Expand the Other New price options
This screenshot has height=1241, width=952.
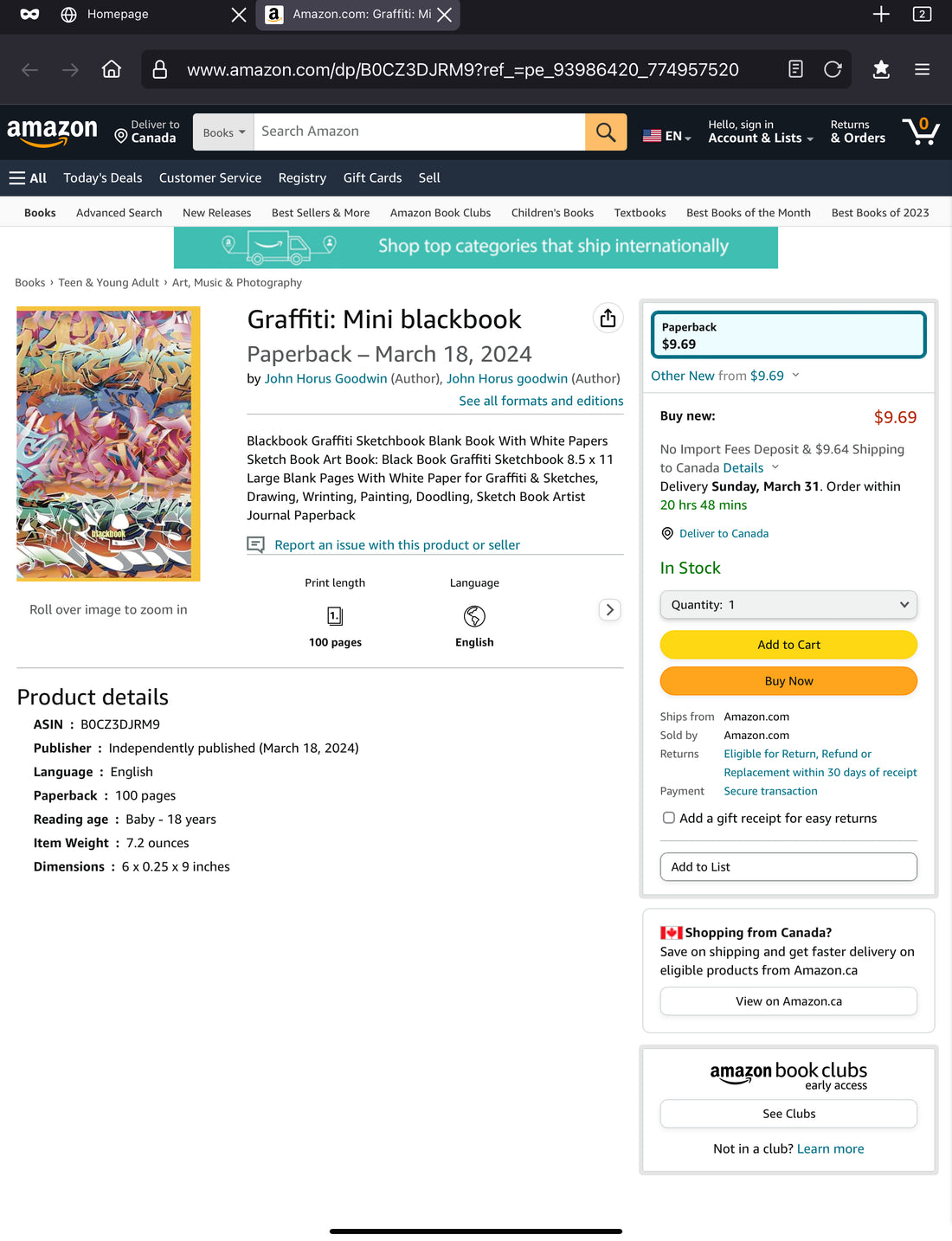pos(725,376)
